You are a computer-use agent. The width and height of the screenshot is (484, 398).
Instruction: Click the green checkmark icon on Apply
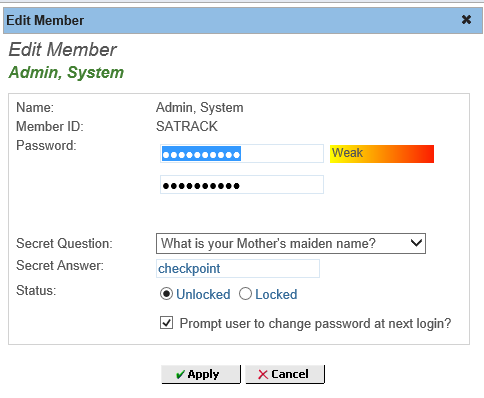[180, 375]
